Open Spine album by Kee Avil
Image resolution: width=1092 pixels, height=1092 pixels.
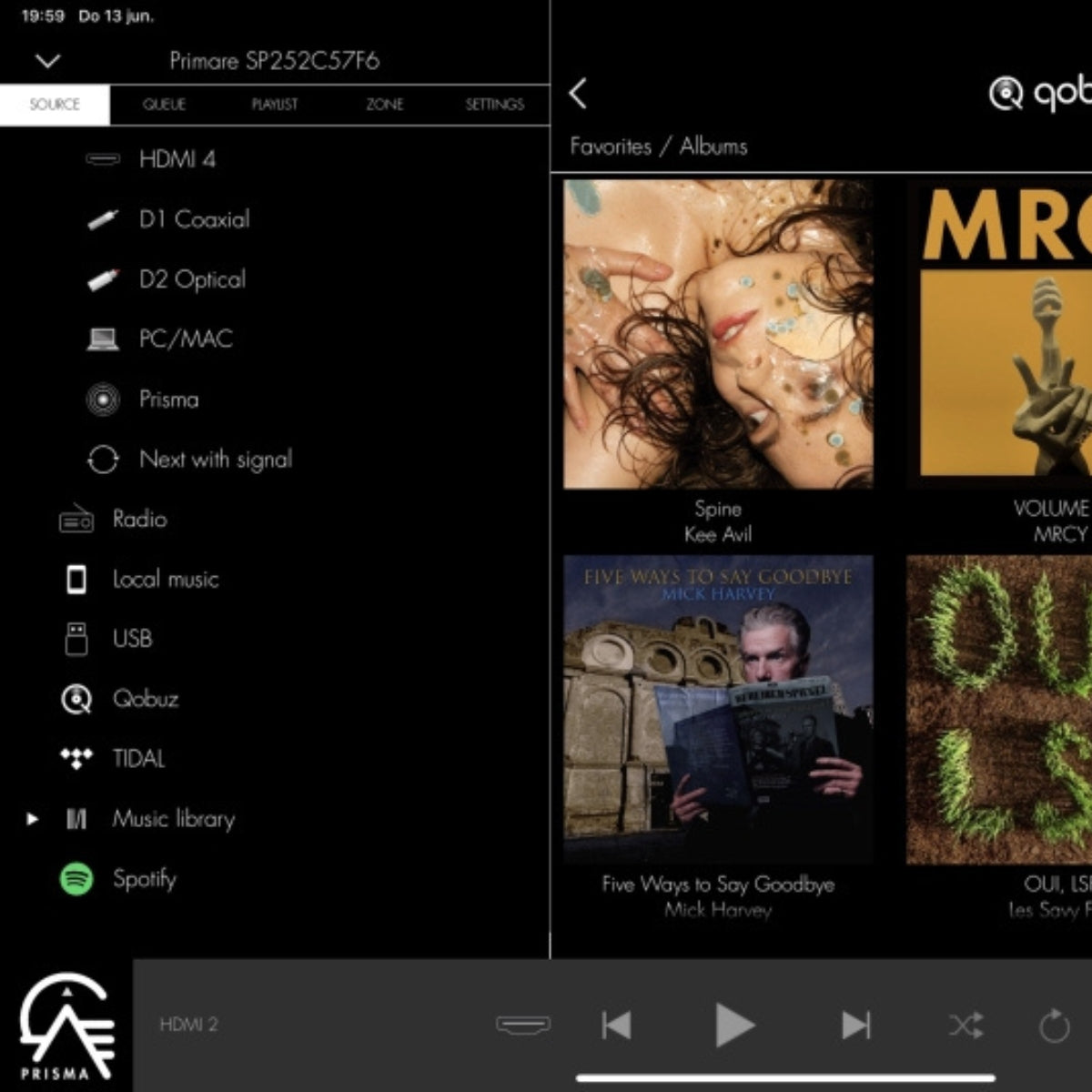click(718, 334)
